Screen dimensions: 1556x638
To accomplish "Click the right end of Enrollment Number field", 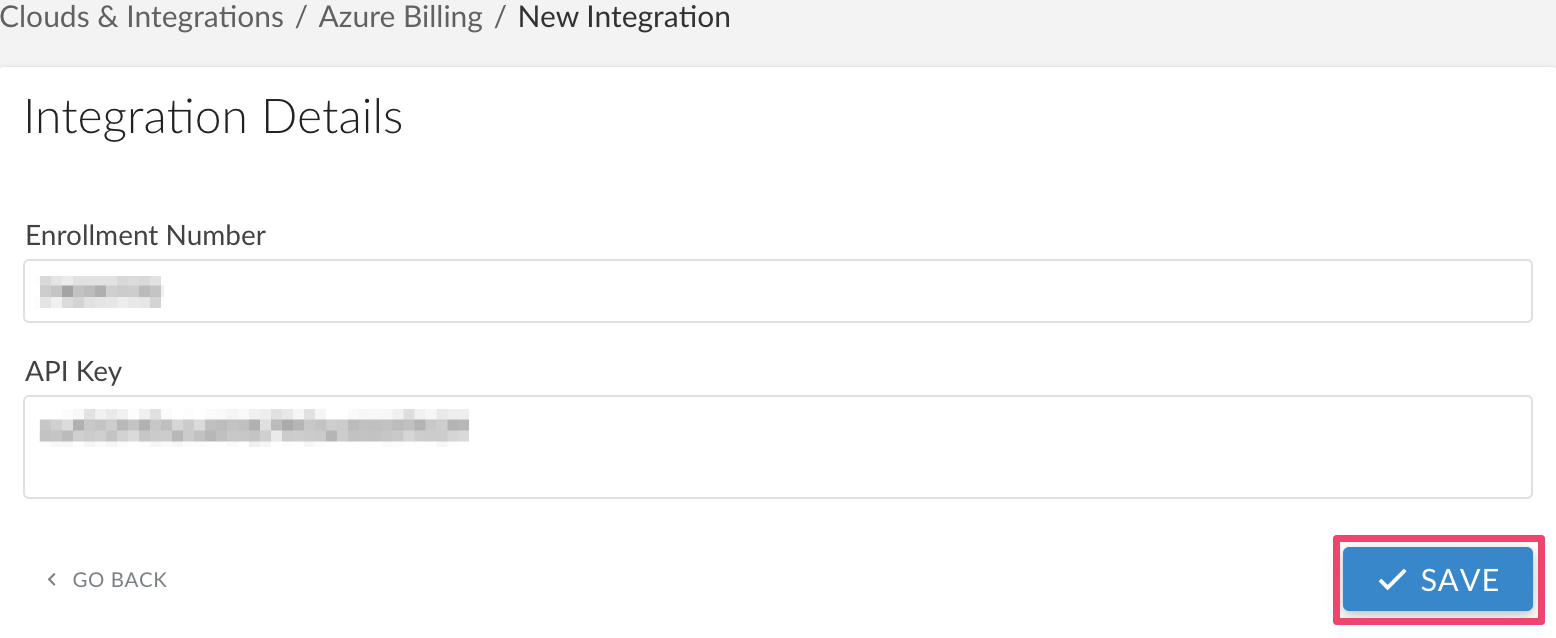I will (1500, 291).
